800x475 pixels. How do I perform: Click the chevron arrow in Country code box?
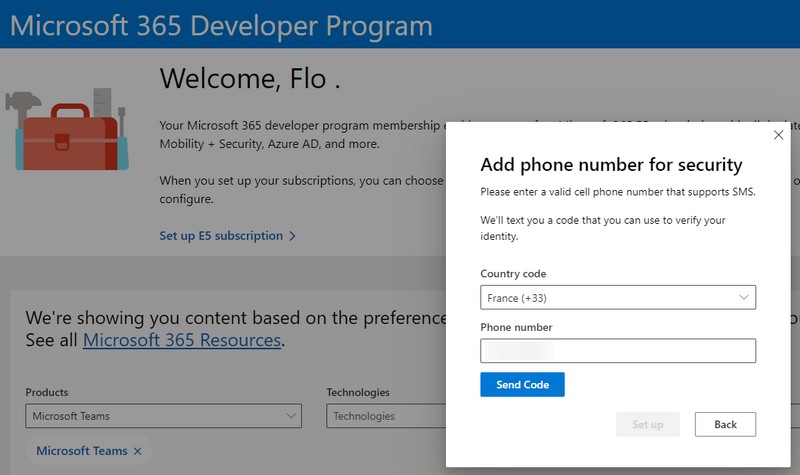pos(744,298)
